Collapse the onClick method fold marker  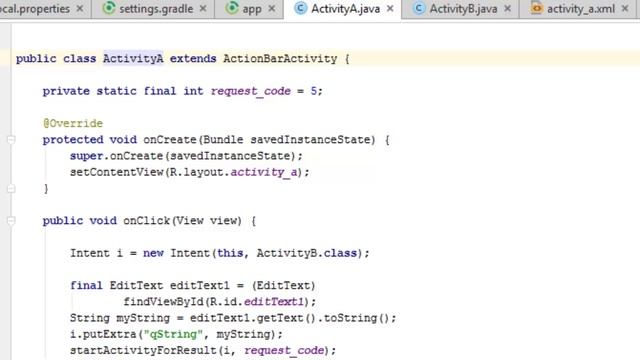11,221
